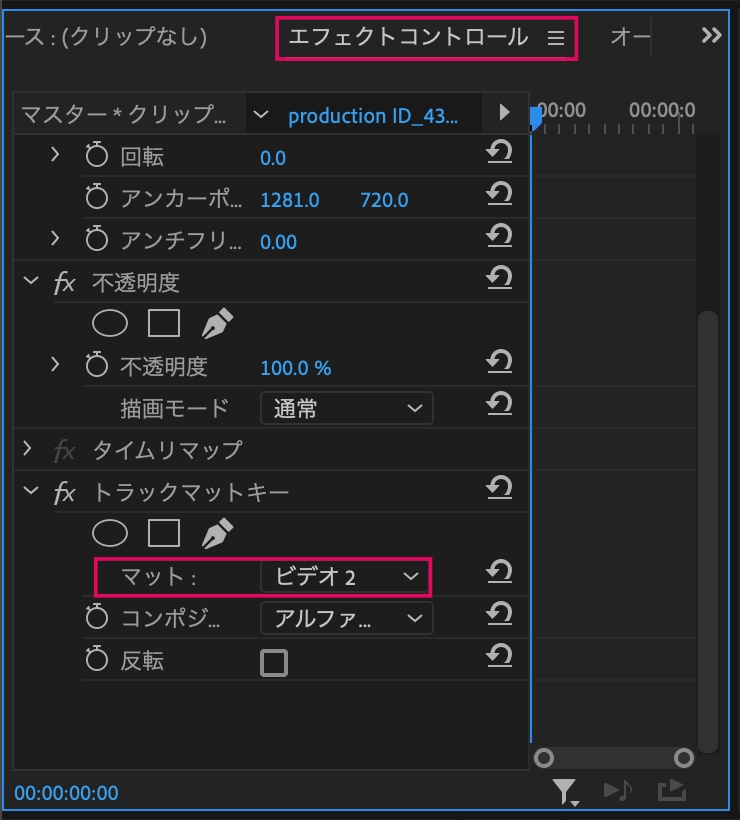The height and width of the screenshot is (820, 740).
Task: Click the vertical scrollbar of effect panel
Action: 708,531
